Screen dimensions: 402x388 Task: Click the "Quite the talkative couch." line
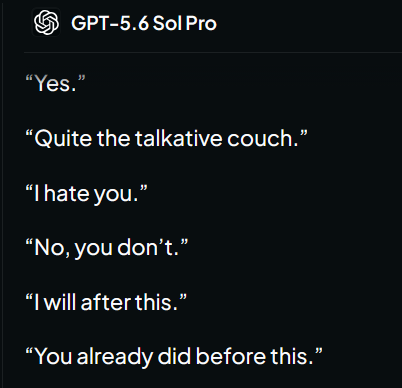tap(166, 138)
